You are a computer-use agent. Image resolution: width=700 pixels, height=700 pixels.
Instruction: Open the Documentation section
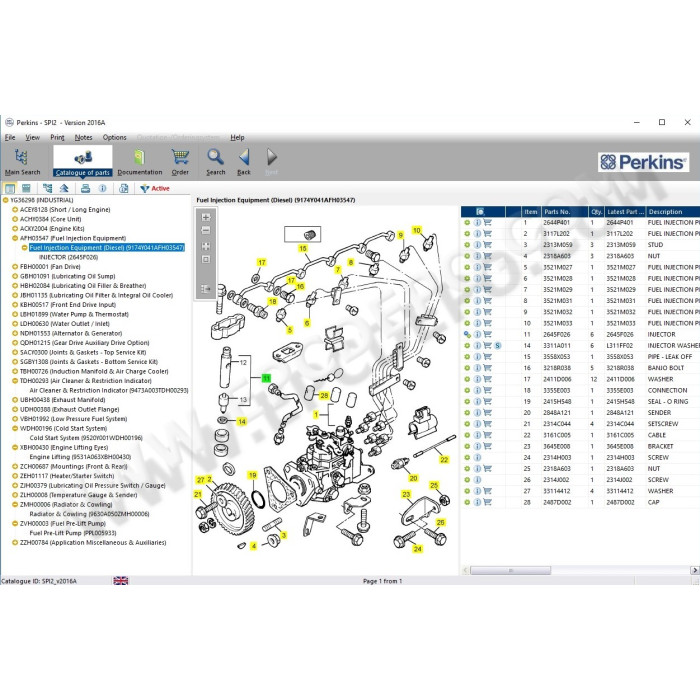140,162
